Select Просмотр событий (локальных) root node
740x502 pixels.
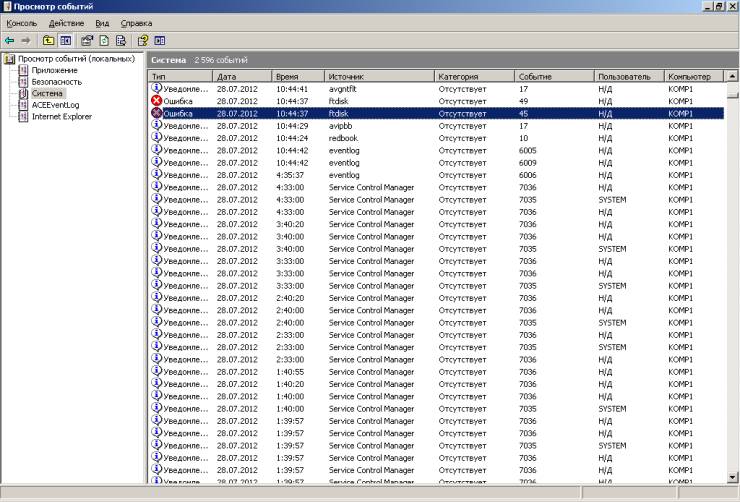[x=76, y=59]
